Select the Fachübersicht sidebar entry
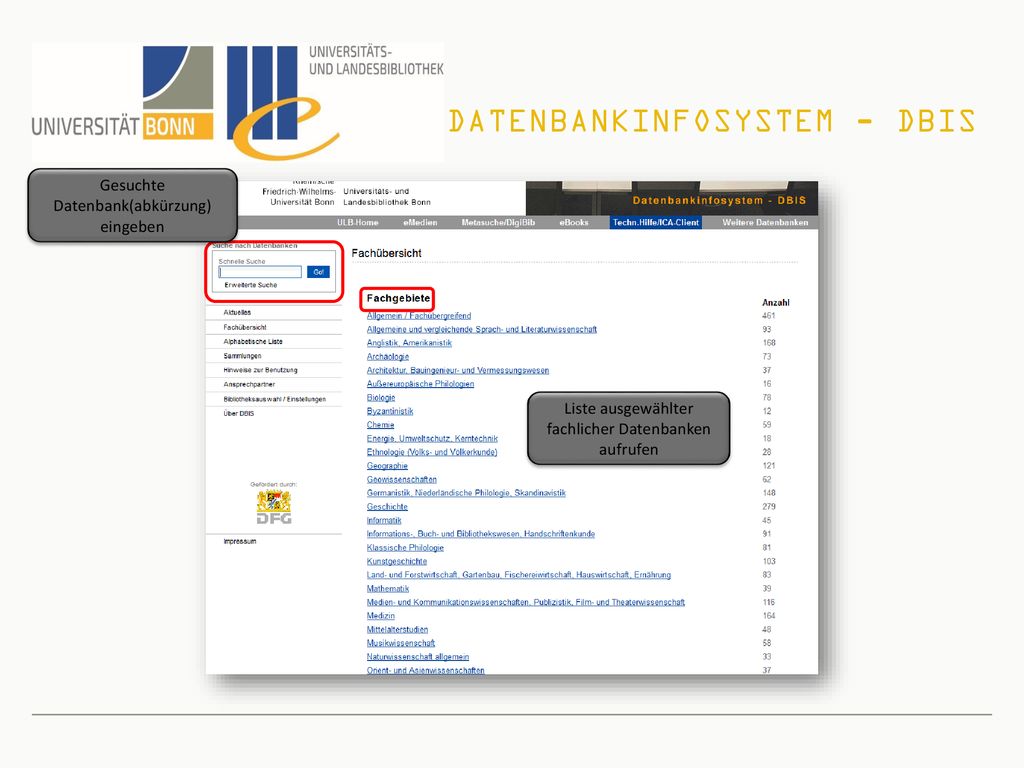This screenshot has height=768, width=1024. tap(245, 327)
